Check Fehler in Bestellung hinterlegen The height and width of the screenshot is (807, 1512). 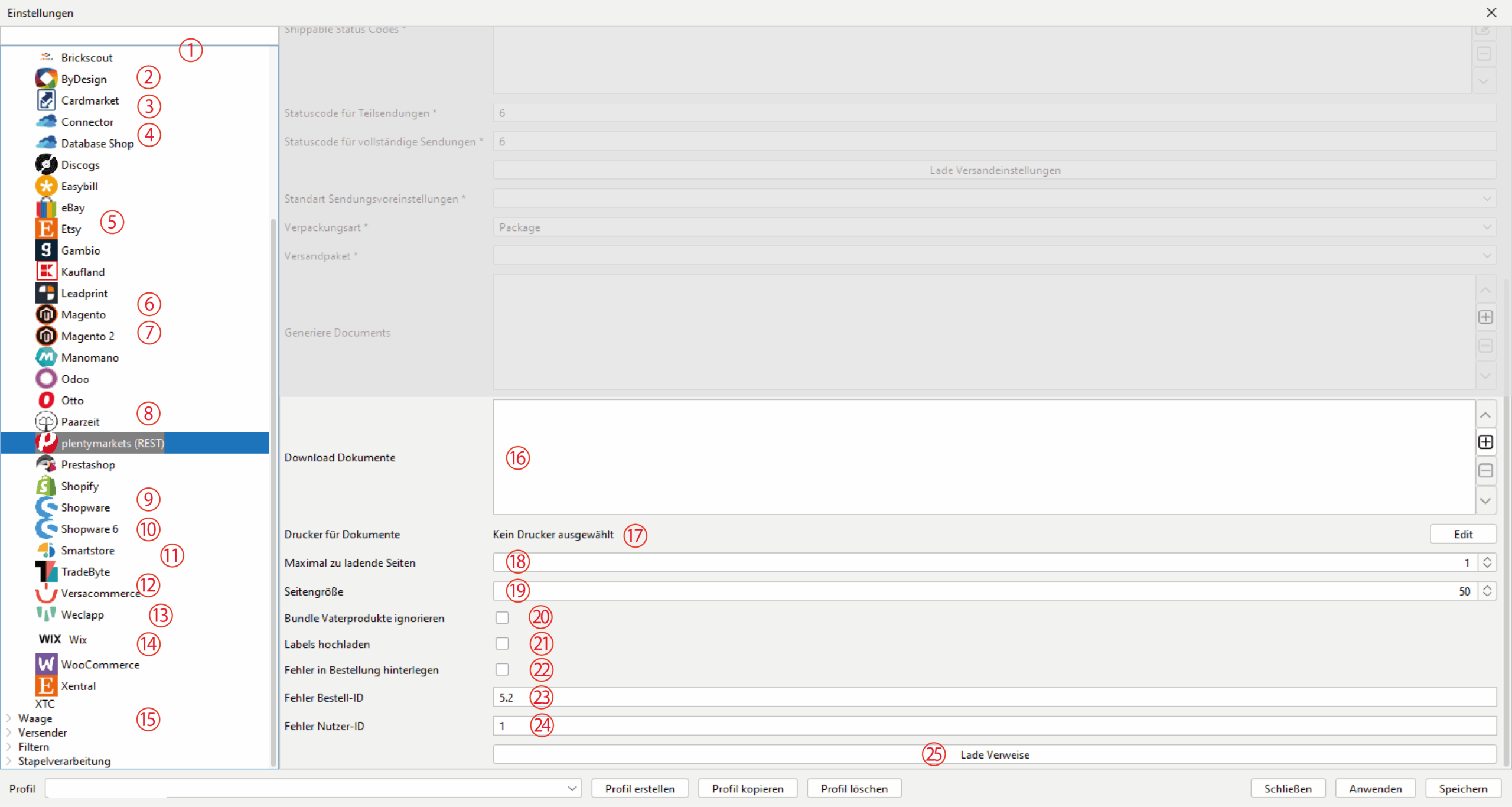[x=502, y=669]
